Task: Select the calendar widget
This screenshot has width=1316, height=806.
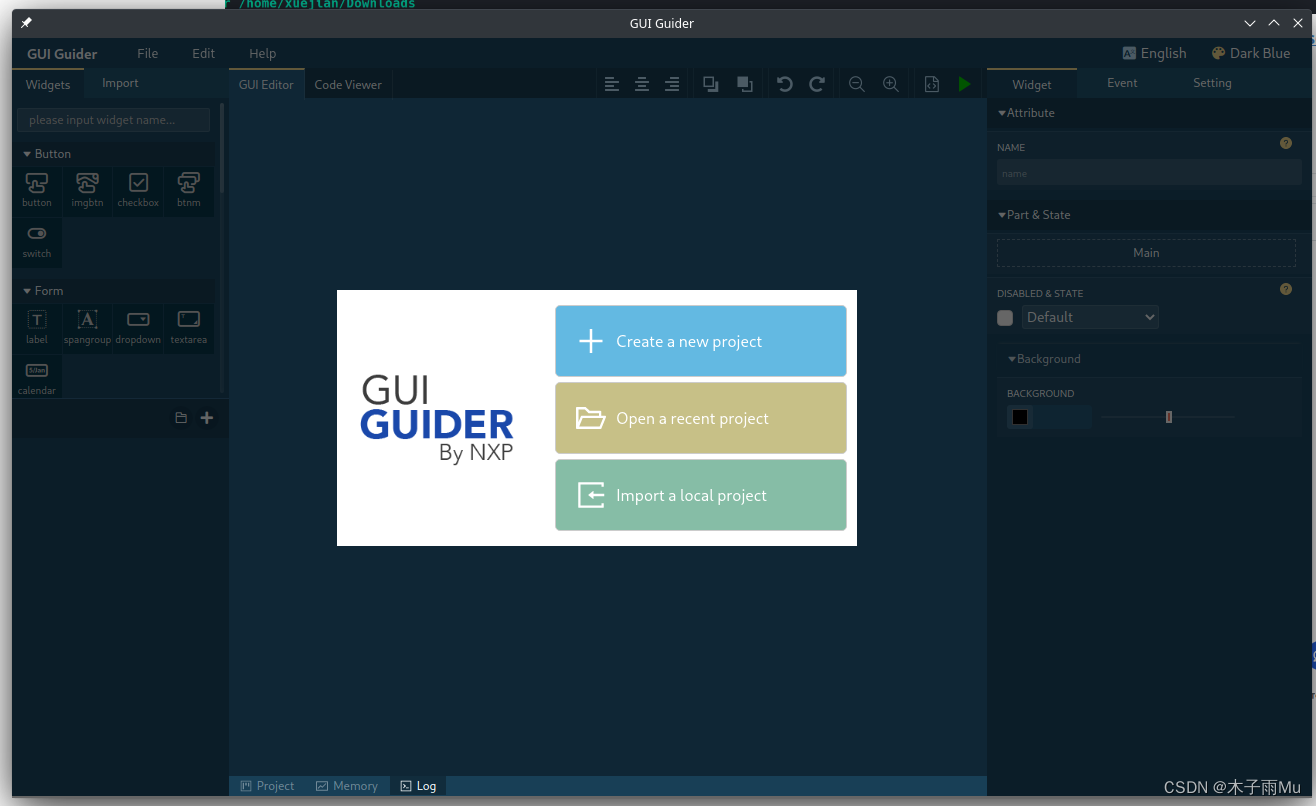Action: 37,378
